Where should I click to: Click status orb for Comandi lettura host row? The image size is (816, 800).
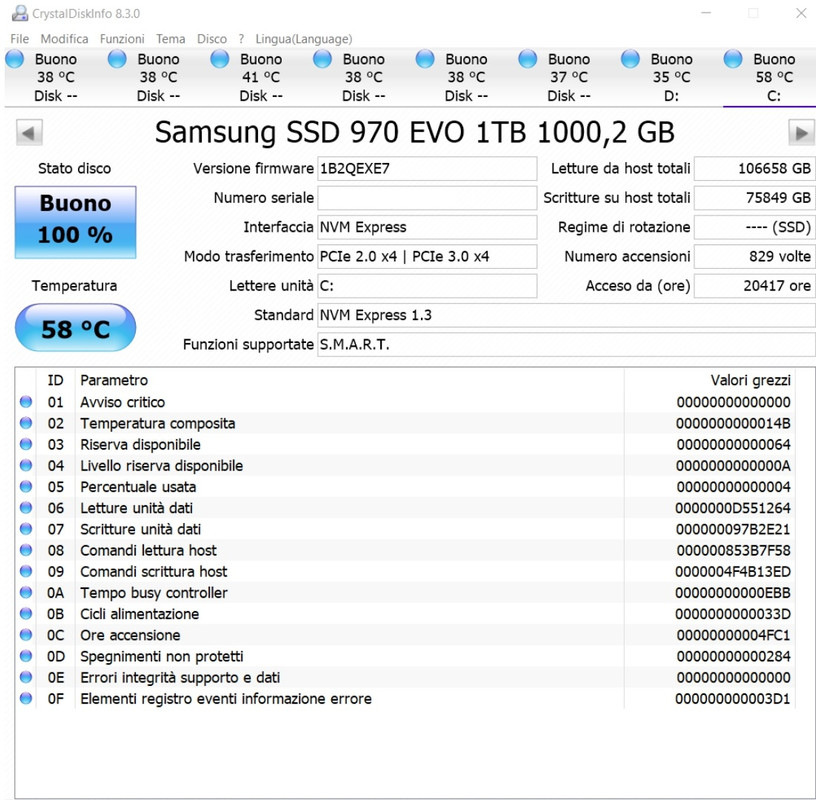[26, 550]
